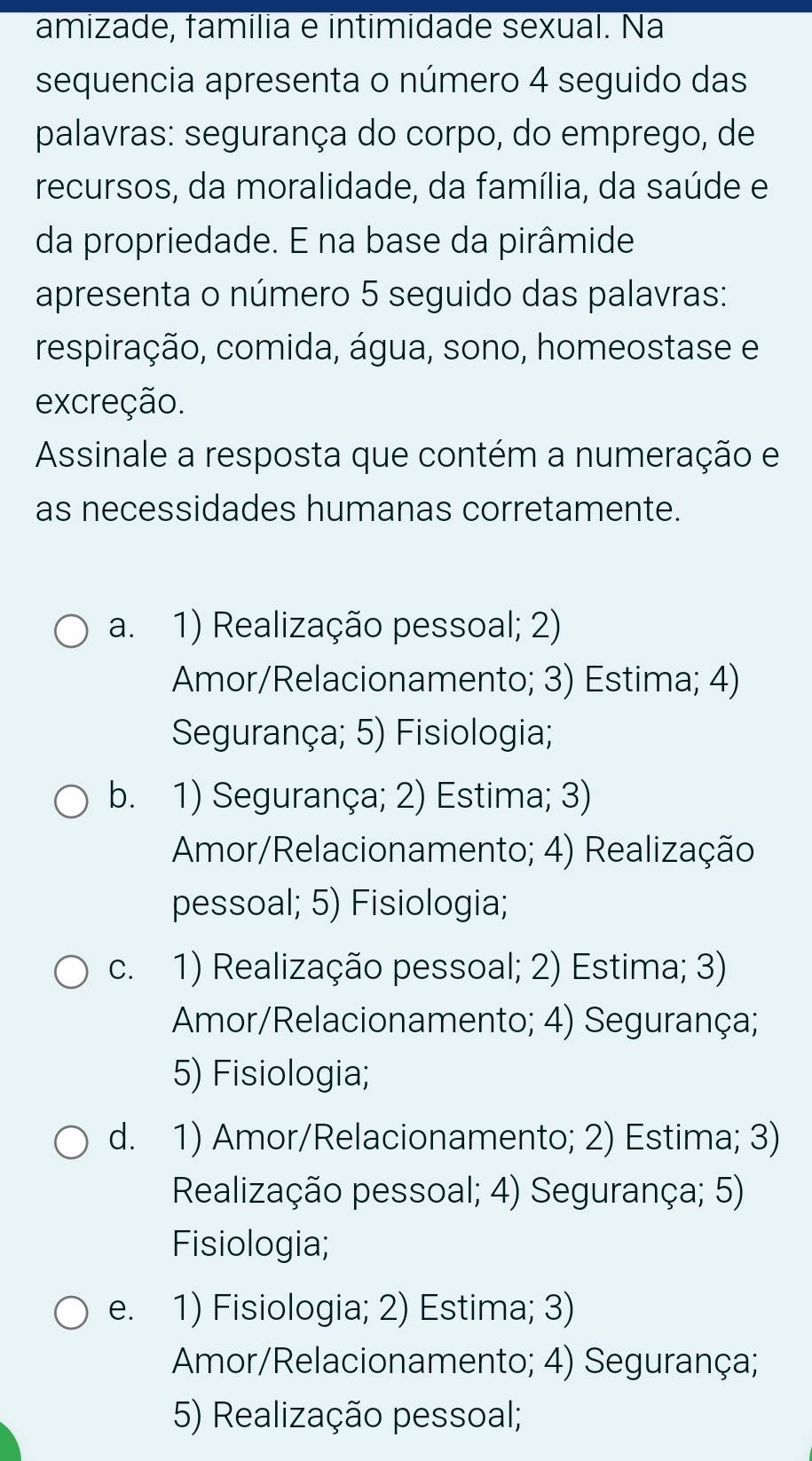
Task: Click answer text starting '1) Segurança; 2) Estima'
Action: point(463,849)
